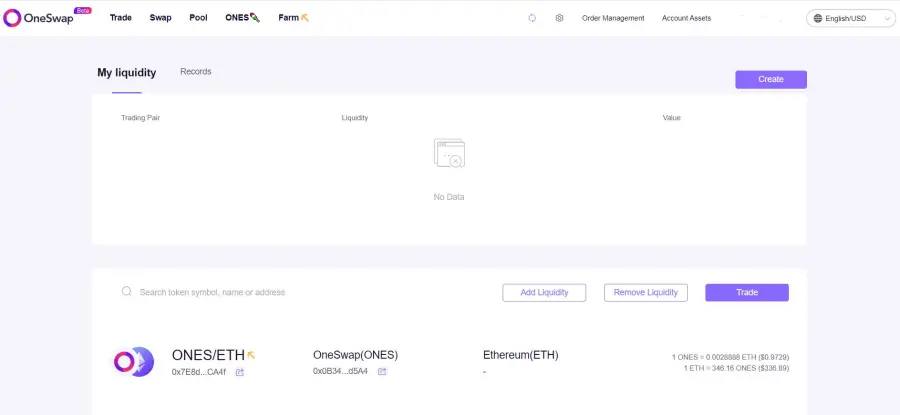Click the farm icon next to ONES/ETH

point(251,355)
